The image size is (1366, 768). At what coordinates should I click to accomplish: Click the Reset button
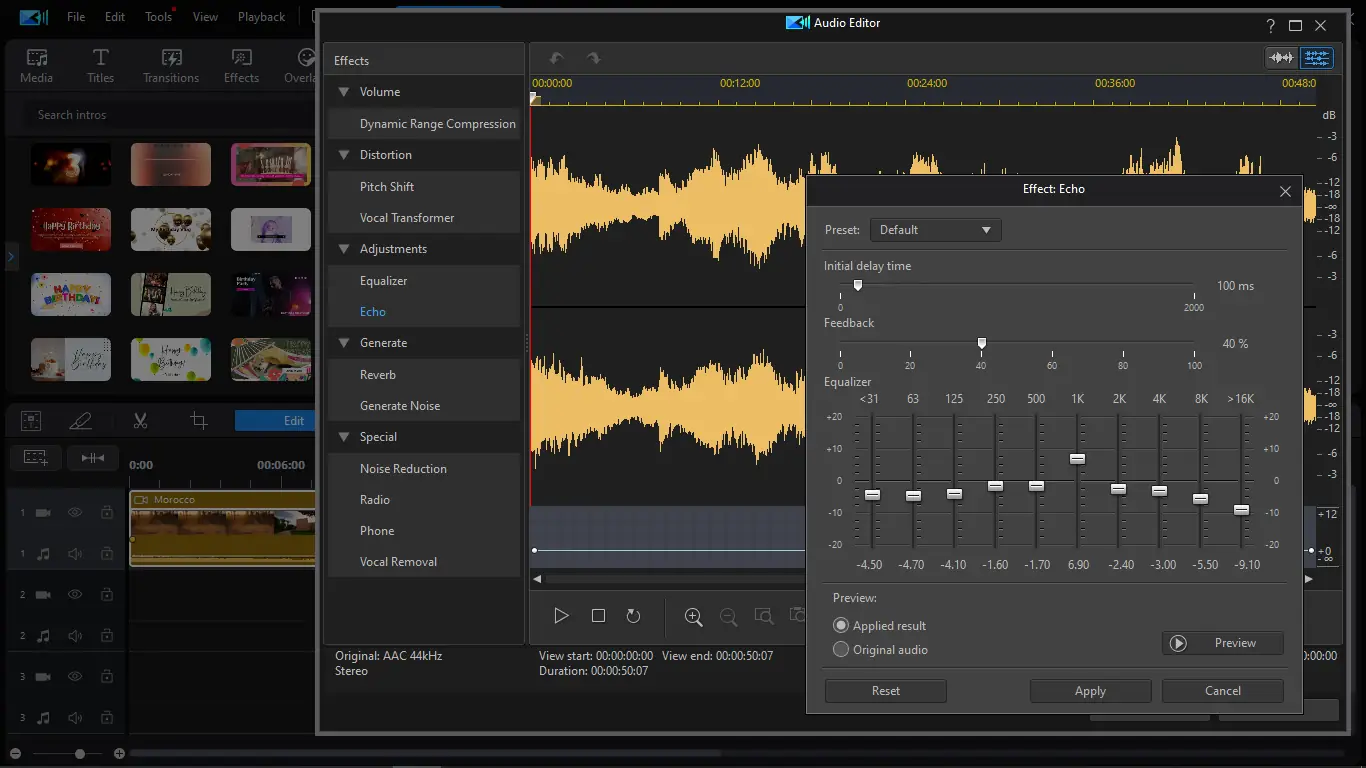pos(885,691)
